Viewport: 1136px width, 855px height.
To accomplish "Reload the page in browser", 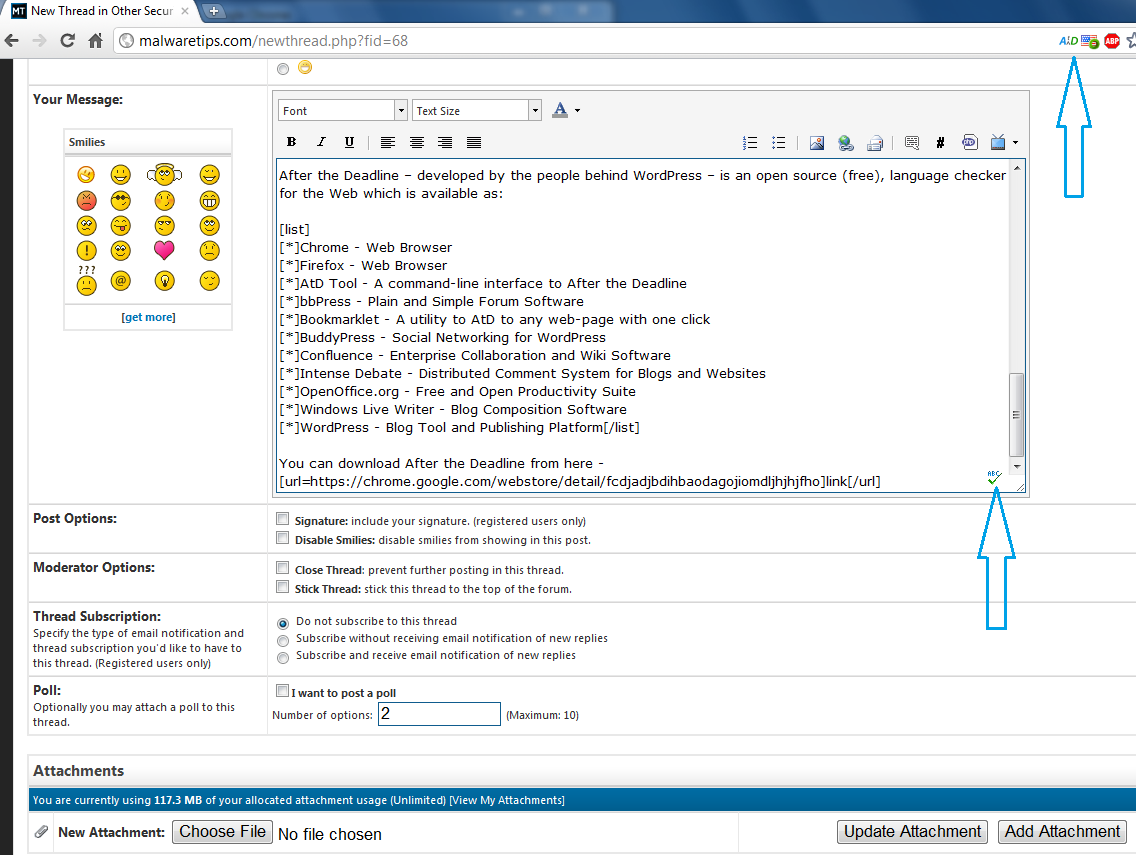I will (x=67, y=41).
